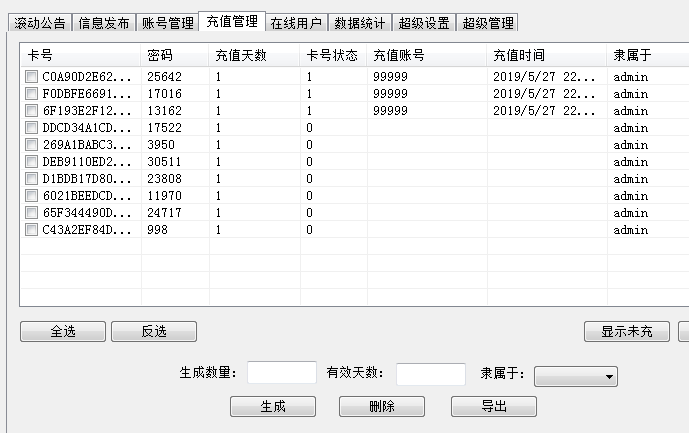Click card number DDCD34A1CD... text
The height and width of the screenshot is (433, 689).
tap(87, 128)
